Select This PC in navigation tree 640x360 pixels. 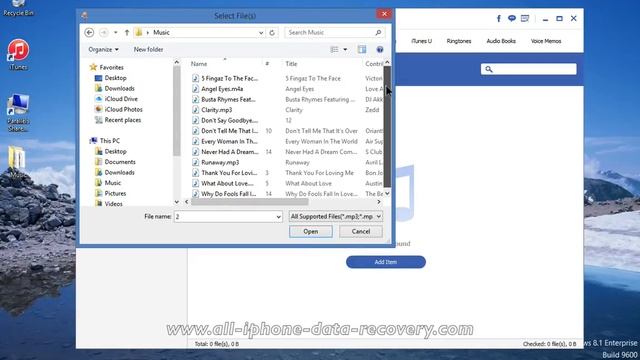pos(109,141)
